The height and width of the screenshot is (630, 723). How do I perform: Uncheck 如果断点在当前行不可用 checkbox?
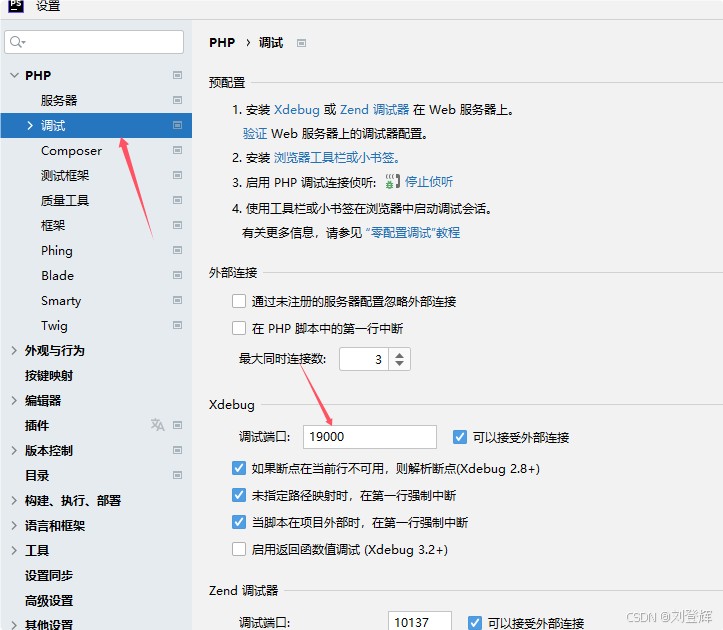239,468
